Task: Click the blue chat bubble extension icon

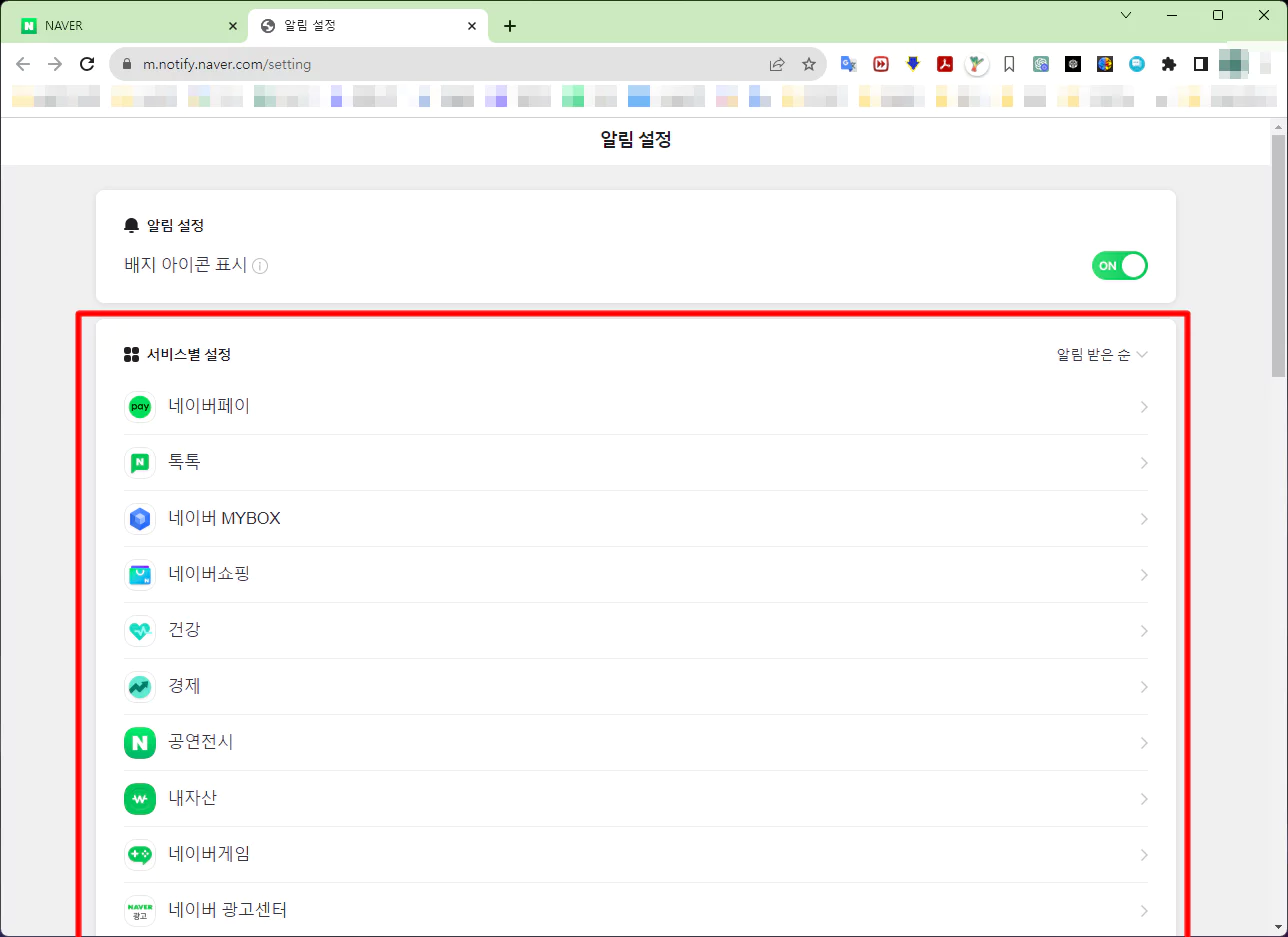Action: point(1137,64)
